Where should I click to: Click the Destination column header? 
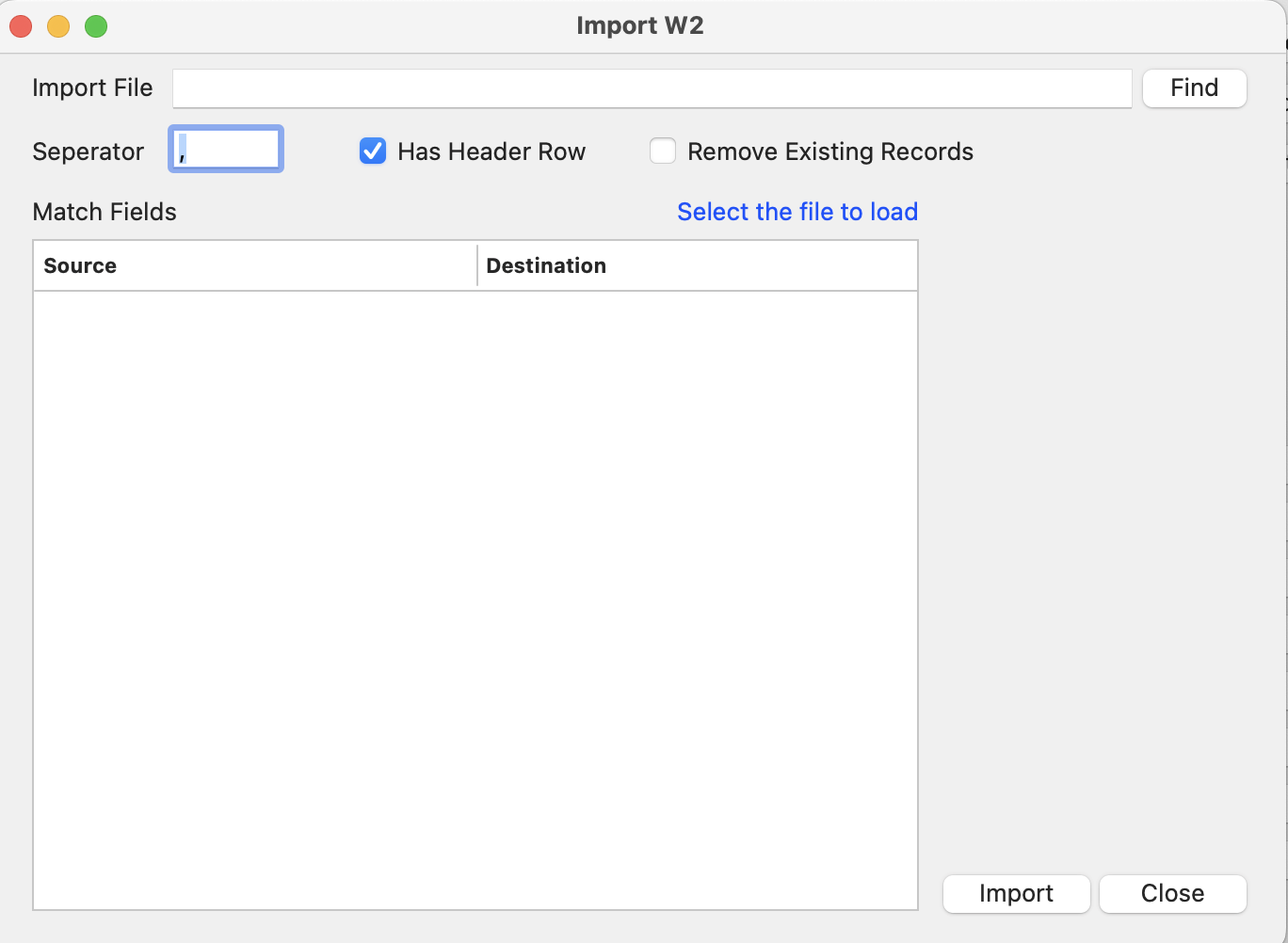(546, 265)
